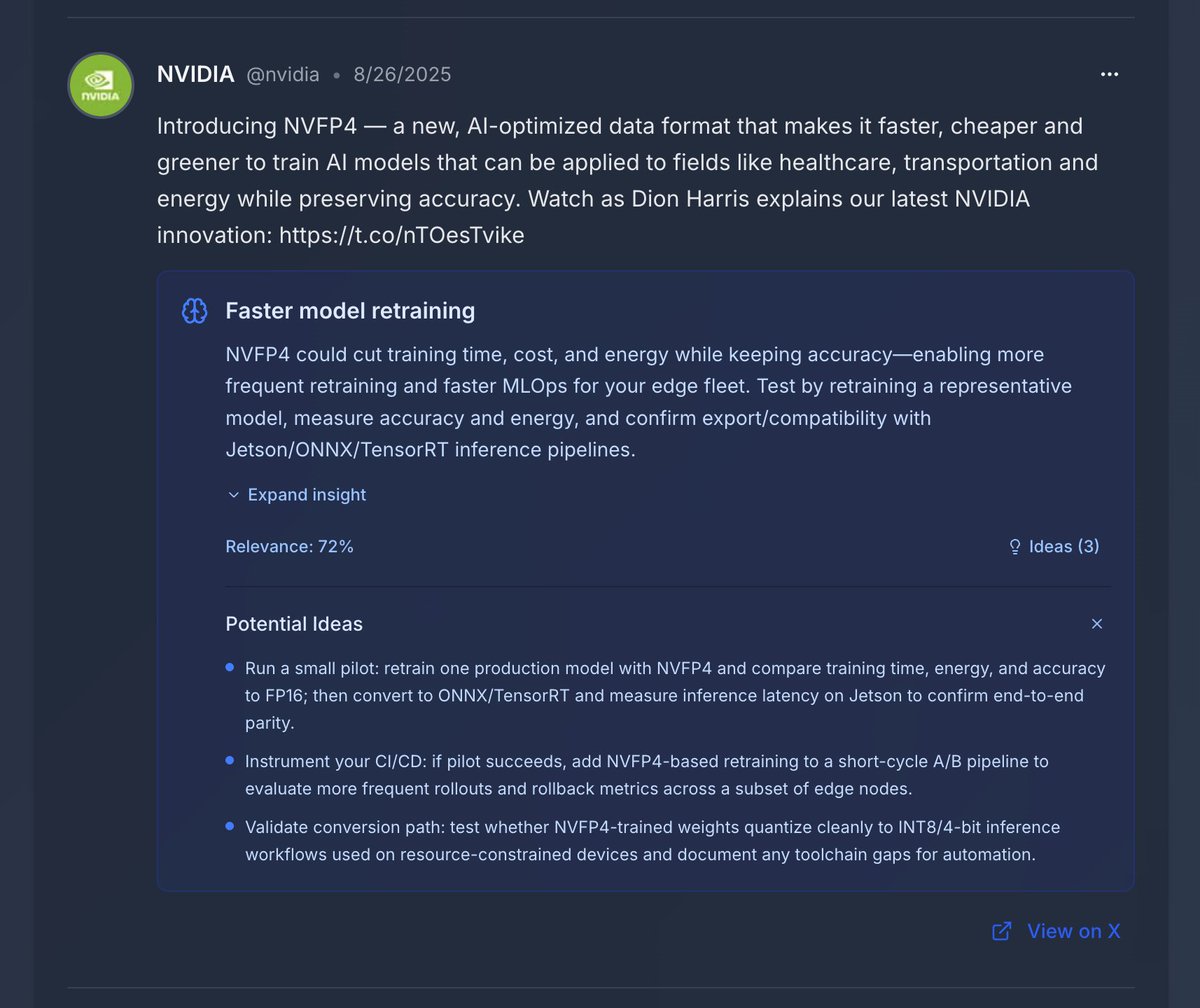The height and width of the screenshot is (1008, 1200).
Task: Expand insight via chevron arrow
Action: (234, 495)
